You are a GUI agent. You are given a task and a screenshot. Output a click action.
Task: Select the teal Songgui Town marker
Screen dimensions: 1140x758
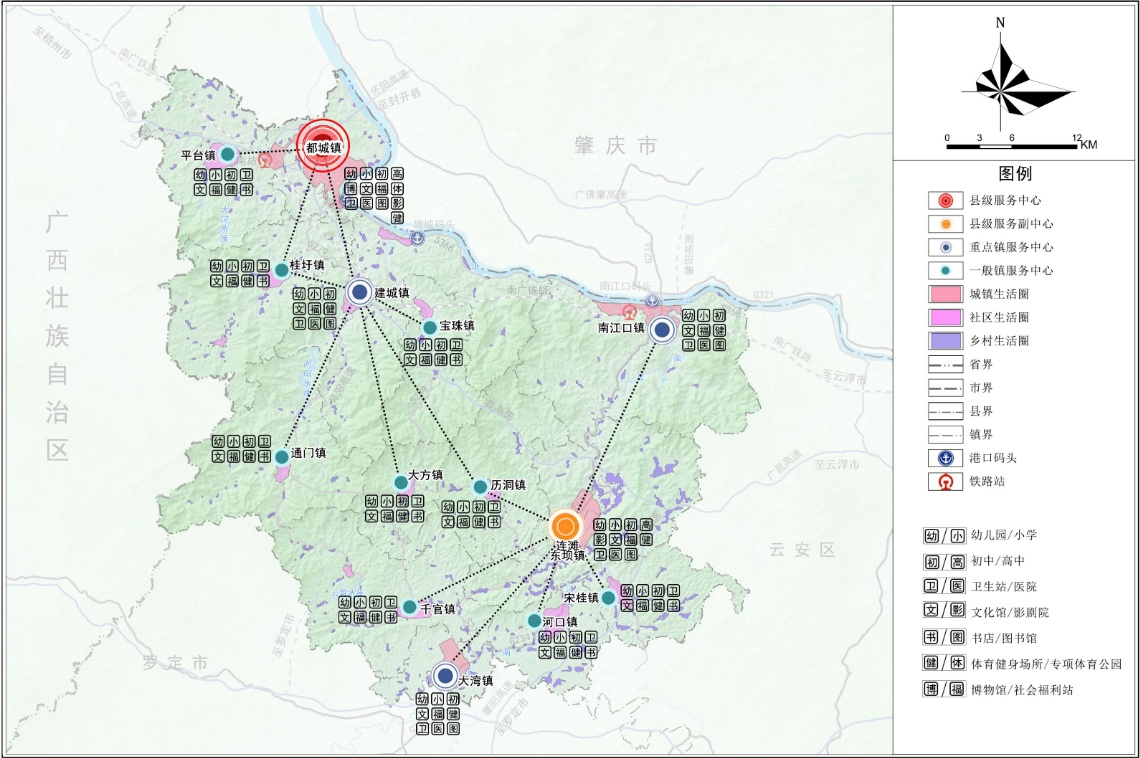[608, 598]
